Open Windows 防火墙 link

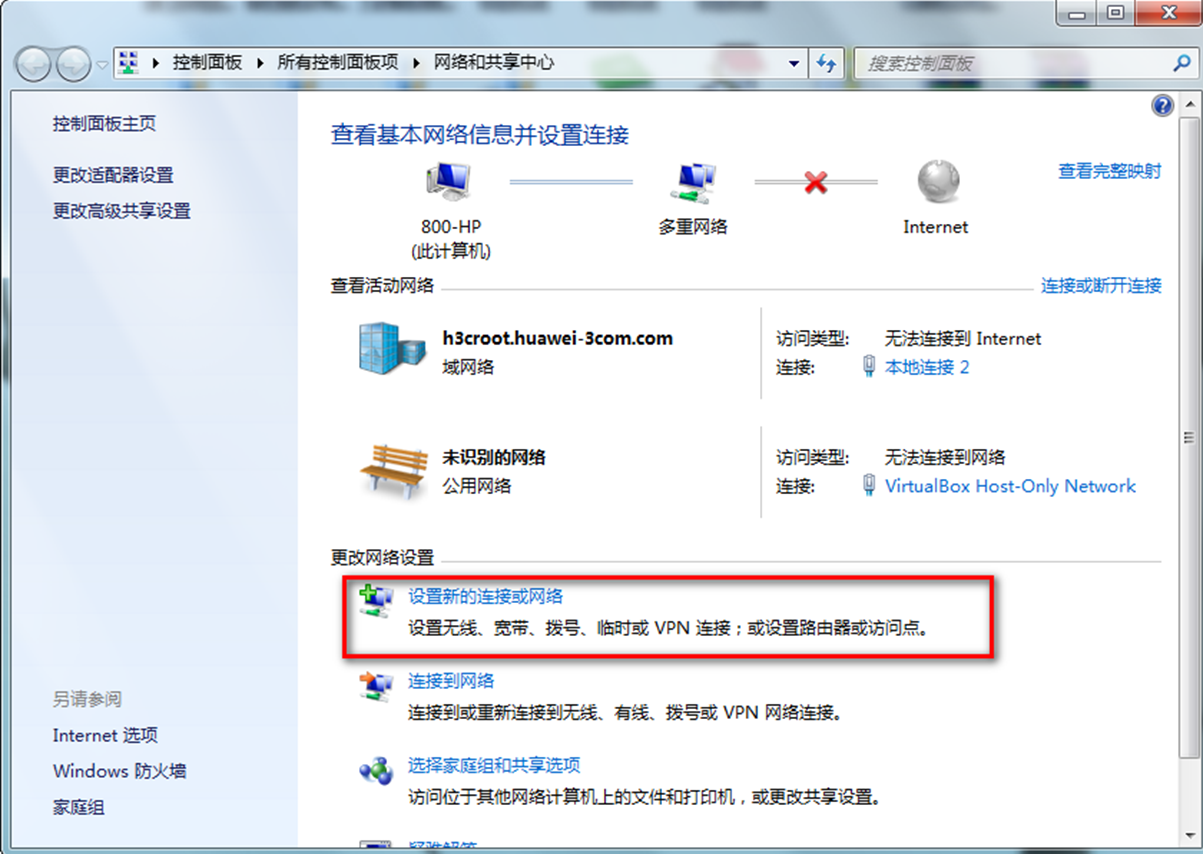pos(120,771)
